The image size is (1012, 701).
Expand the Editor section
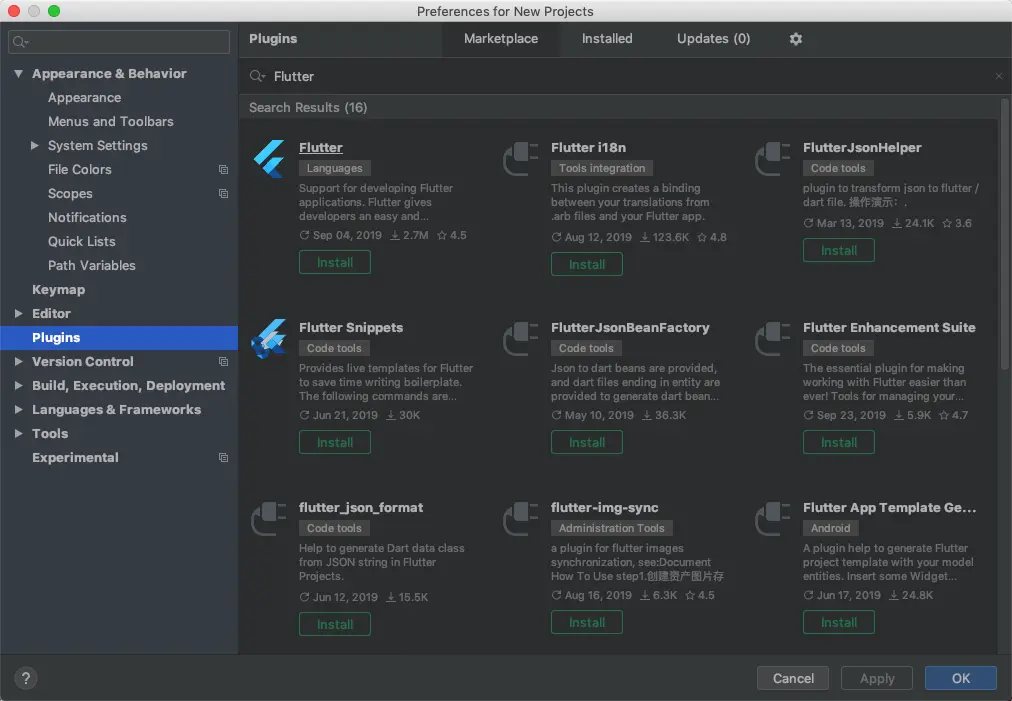coord(19,313)
